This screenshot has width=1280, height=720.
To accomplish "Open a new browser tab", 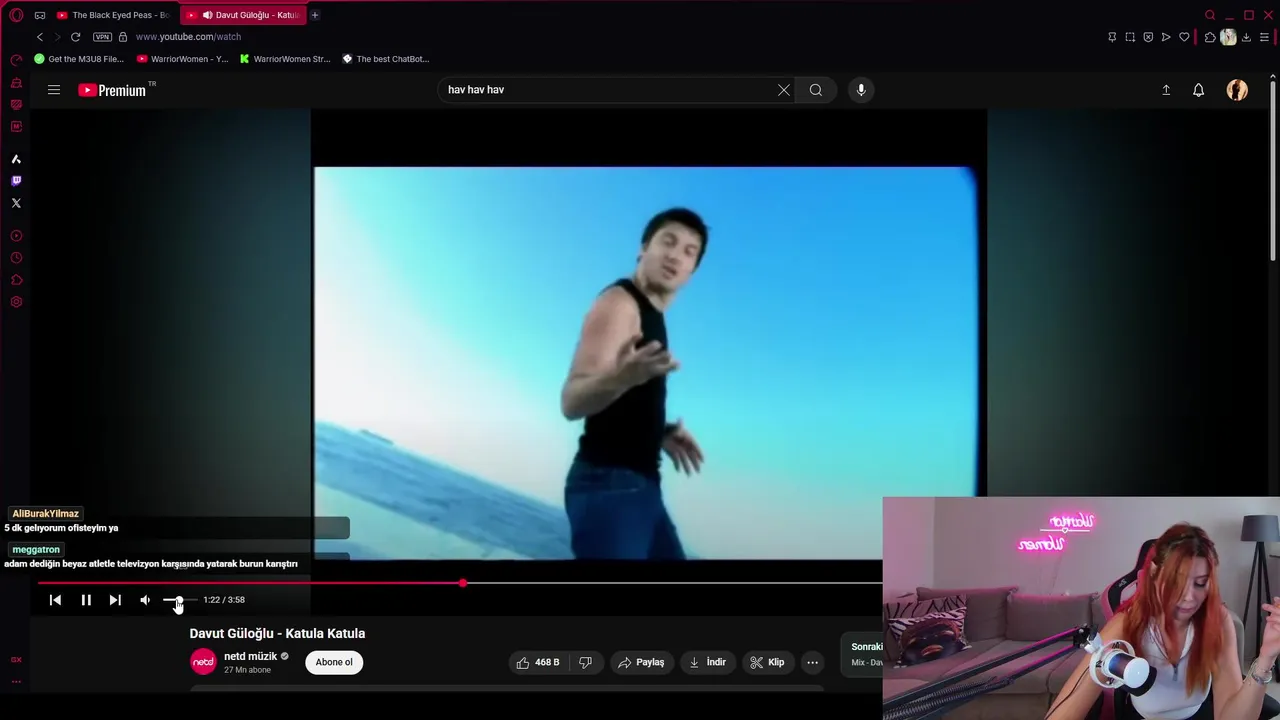I will click(314, 15).
